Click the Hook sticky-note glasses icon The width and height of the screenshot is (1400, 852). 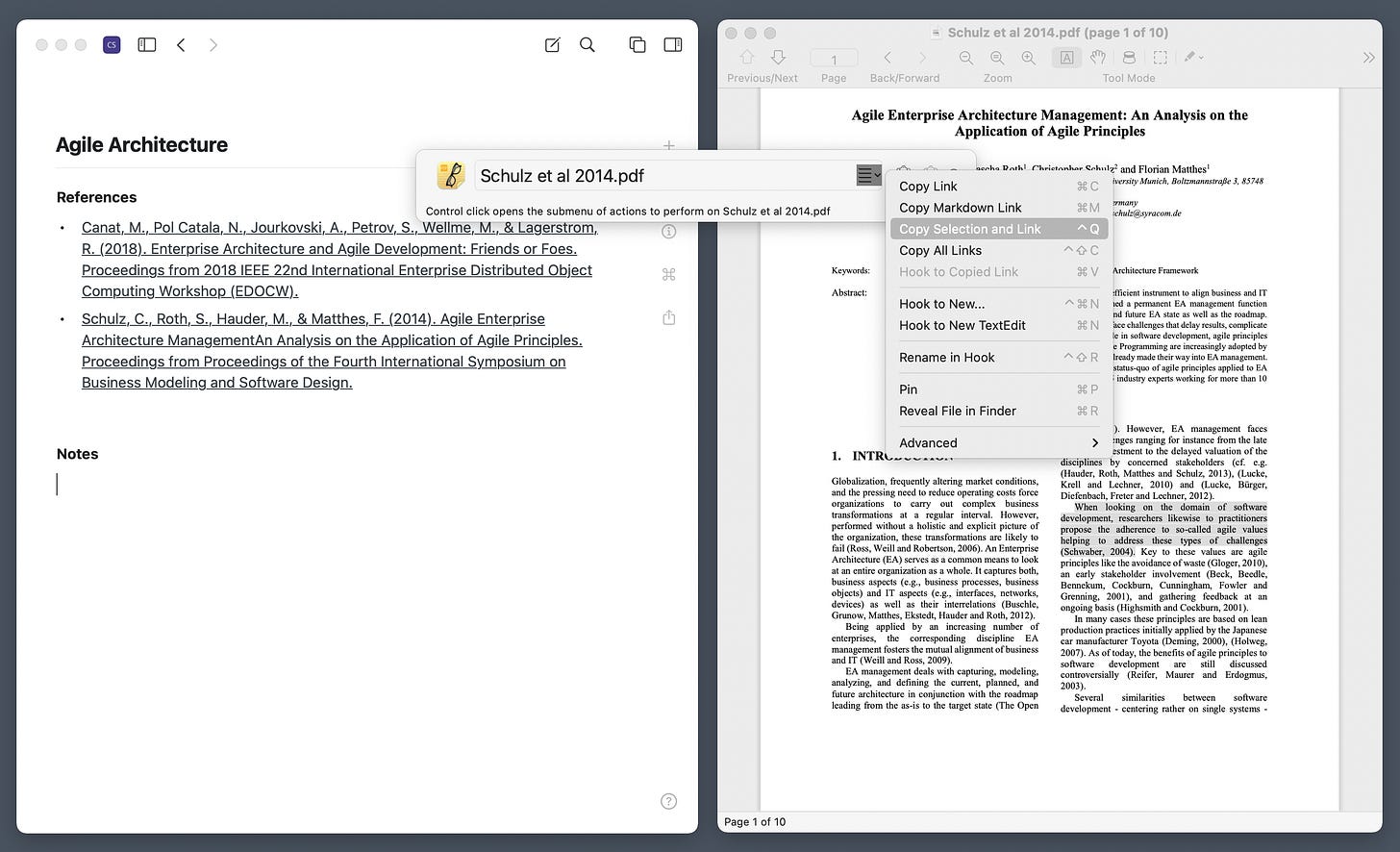[451, 175]
